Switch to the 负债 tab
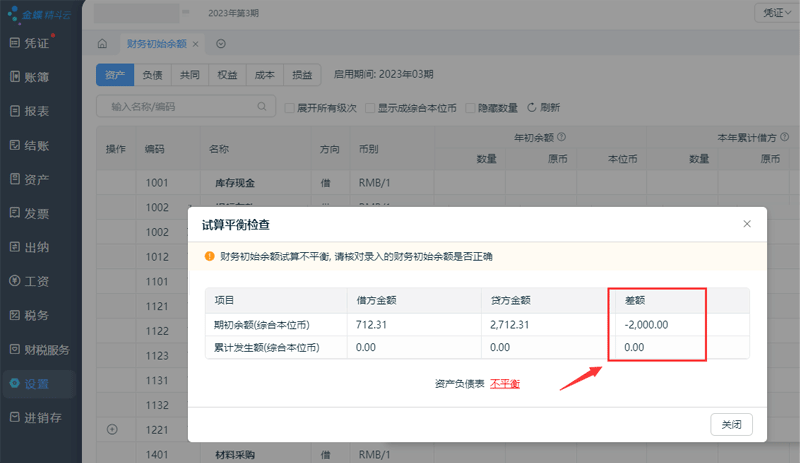This screenshot has width=800, height=463. [152, 75]
